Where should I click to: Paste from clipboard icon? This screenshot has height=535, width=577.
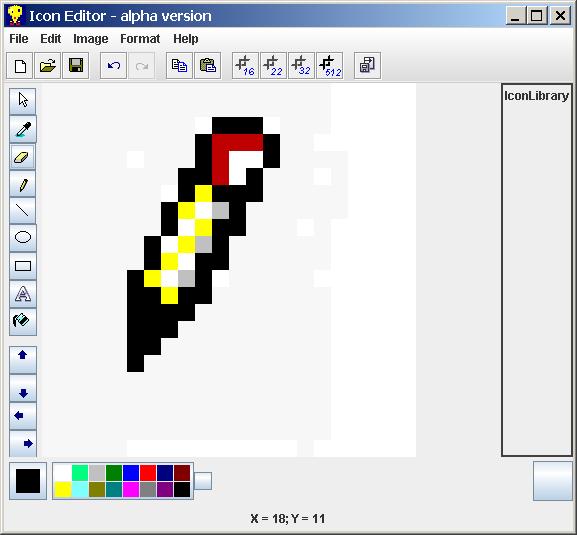point(208,66)
